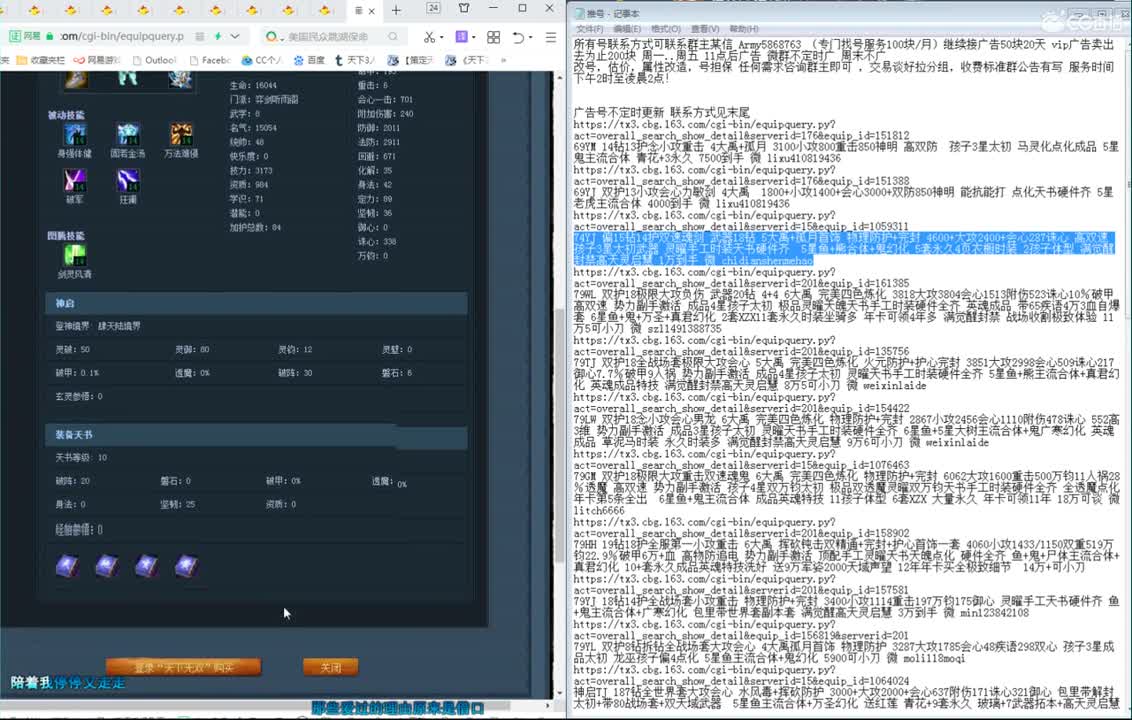The width and height of the screenshot is (1132, 720).
Task: Click the orange 登录"天下无双"购买 button
Action: tap(183, 667)
